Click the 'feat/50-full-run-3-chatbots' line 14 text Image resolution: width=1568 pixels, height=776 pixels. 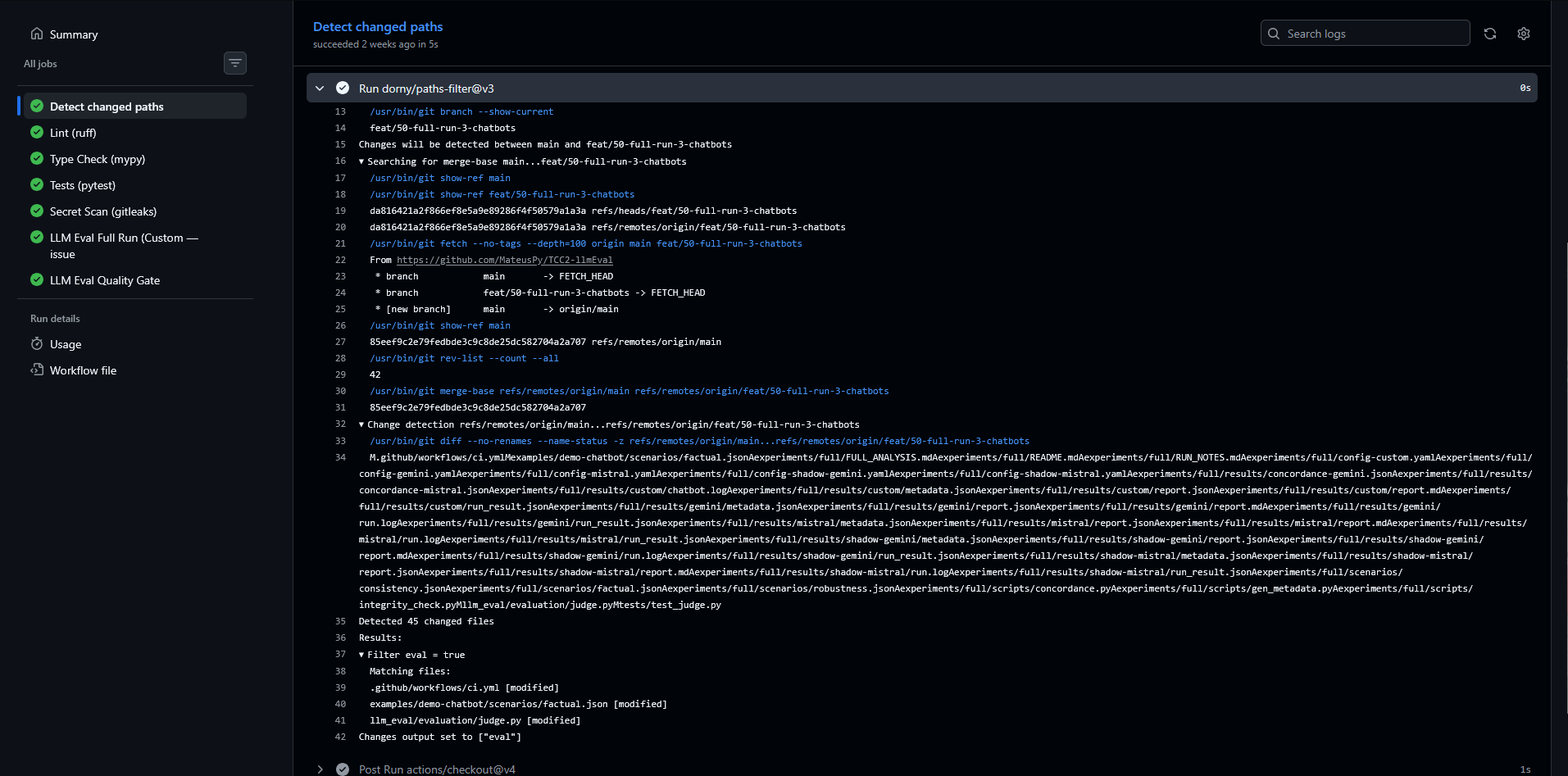point(443,128)
